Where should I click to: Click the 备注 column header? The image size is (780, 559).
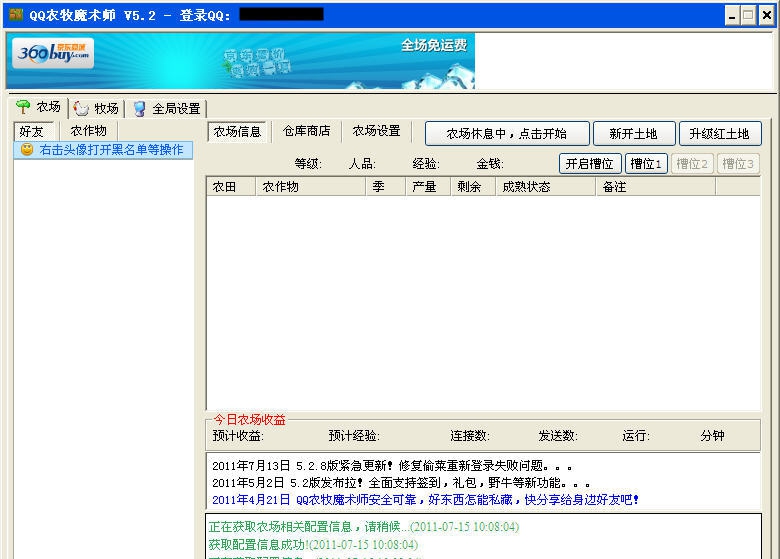click(656, 186)
